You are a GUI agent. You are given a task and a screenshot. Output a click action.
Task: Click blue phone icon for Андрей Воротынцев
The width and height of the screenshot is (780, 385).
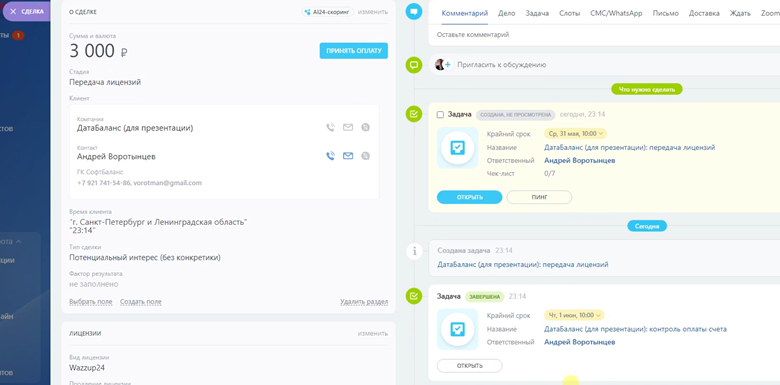[x=330, y=156]
